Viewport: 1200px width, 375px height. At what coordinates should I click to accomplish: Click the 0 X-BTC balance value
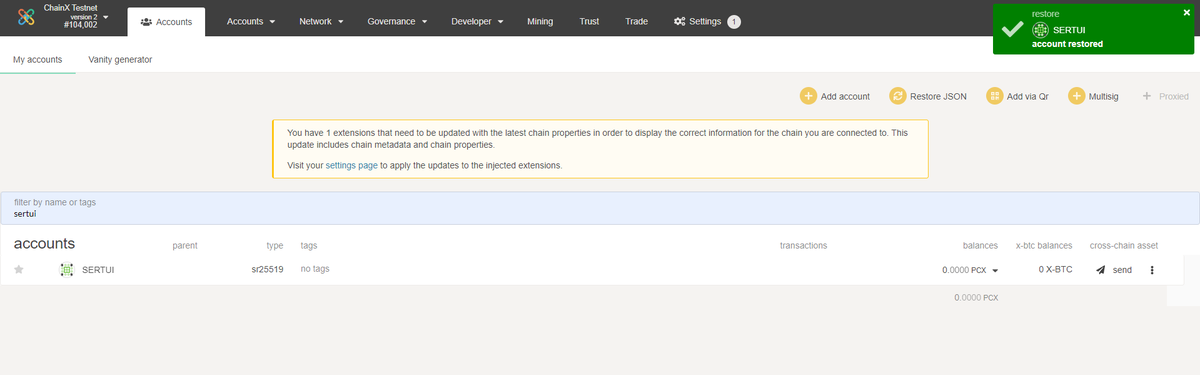[x=1055, y=270]
